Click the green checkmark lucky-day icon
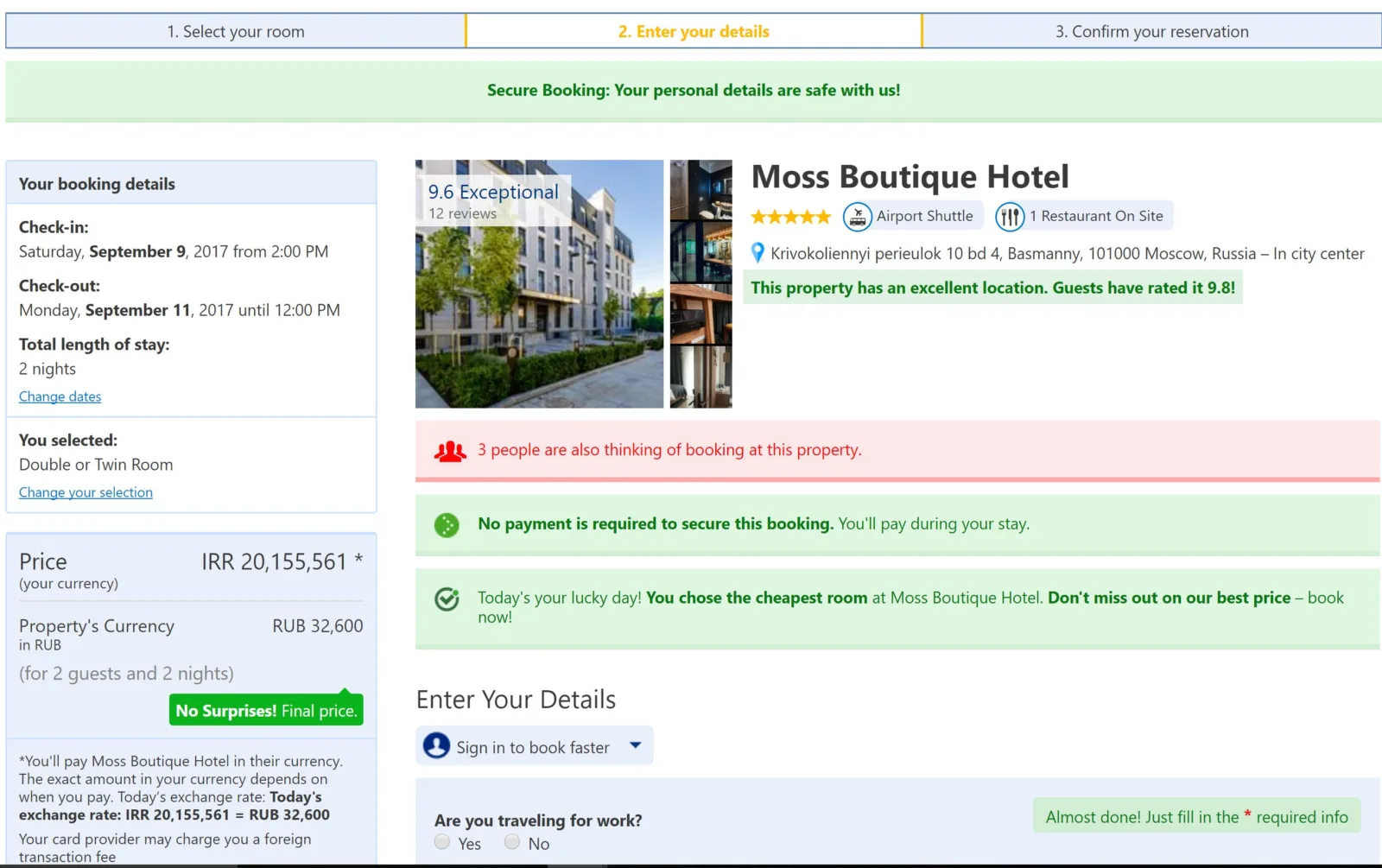This screenshot has height=868, width=1382. pyautogui.click(x=447, y=599)
